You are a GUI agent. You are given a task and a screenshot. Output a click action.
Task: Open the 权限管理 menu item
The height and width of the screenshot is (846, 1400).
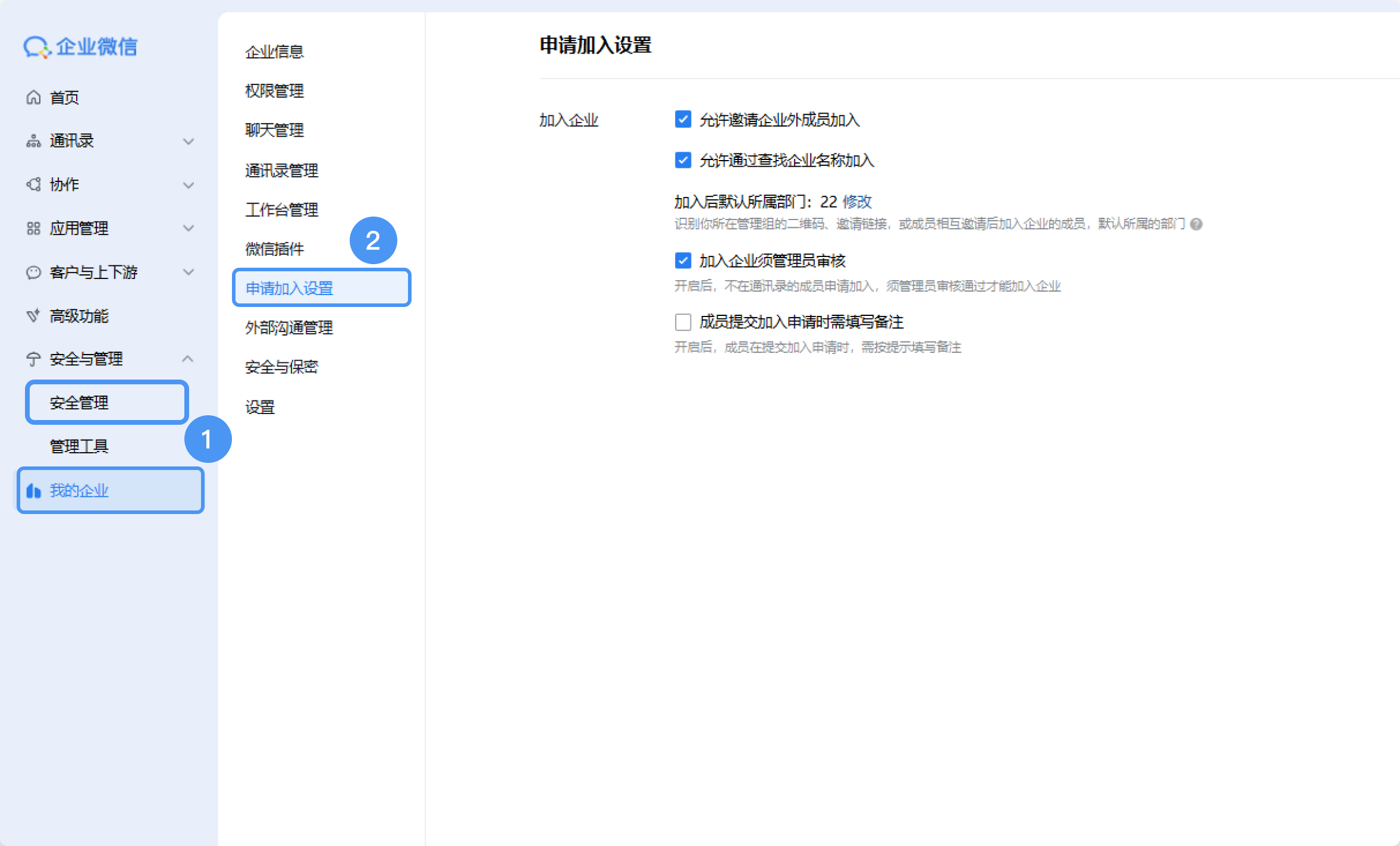[274, 91]
